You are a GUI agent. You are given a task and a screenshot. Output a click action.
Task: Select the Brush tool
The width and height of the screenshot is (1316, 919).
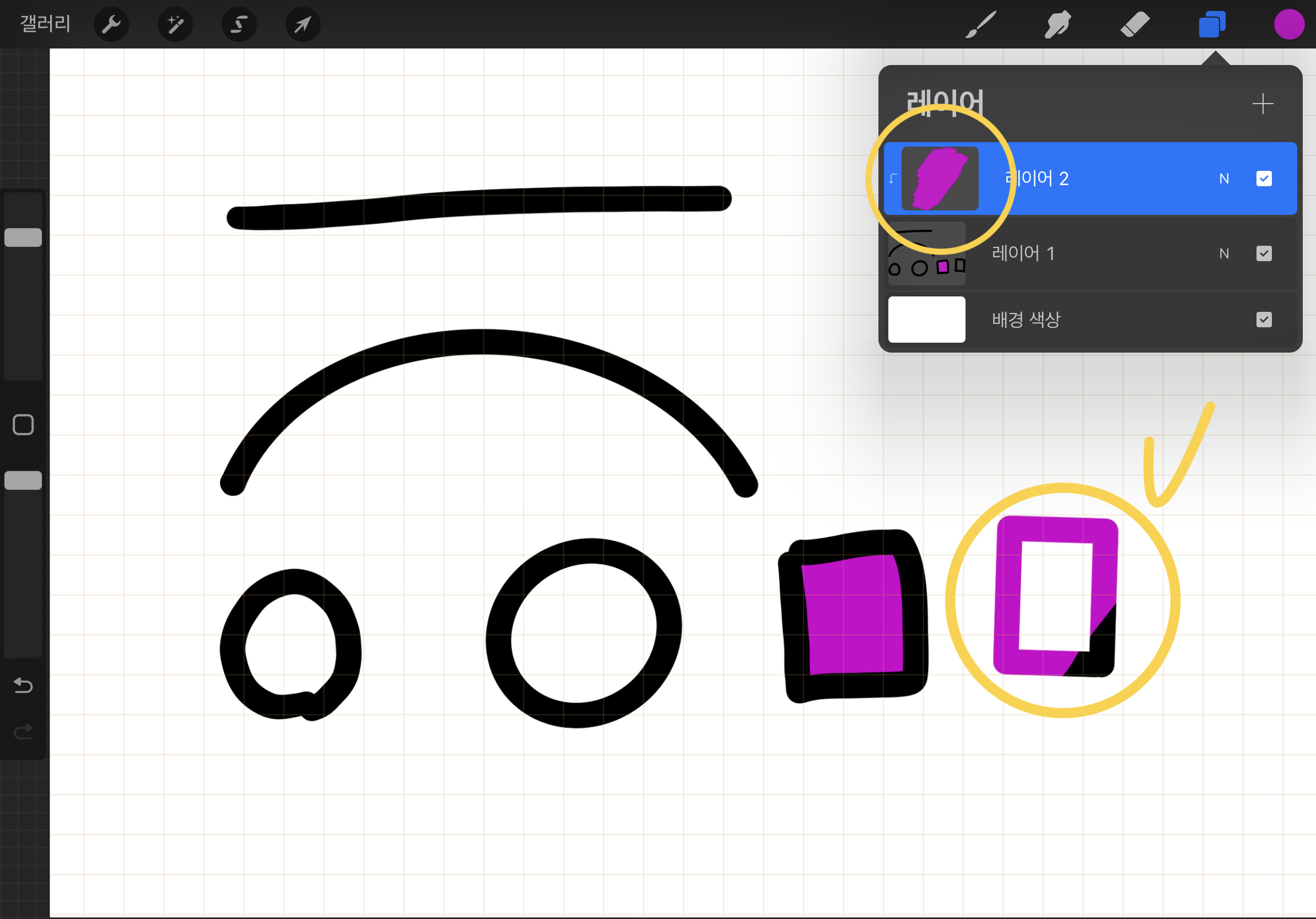click(981, 25)
